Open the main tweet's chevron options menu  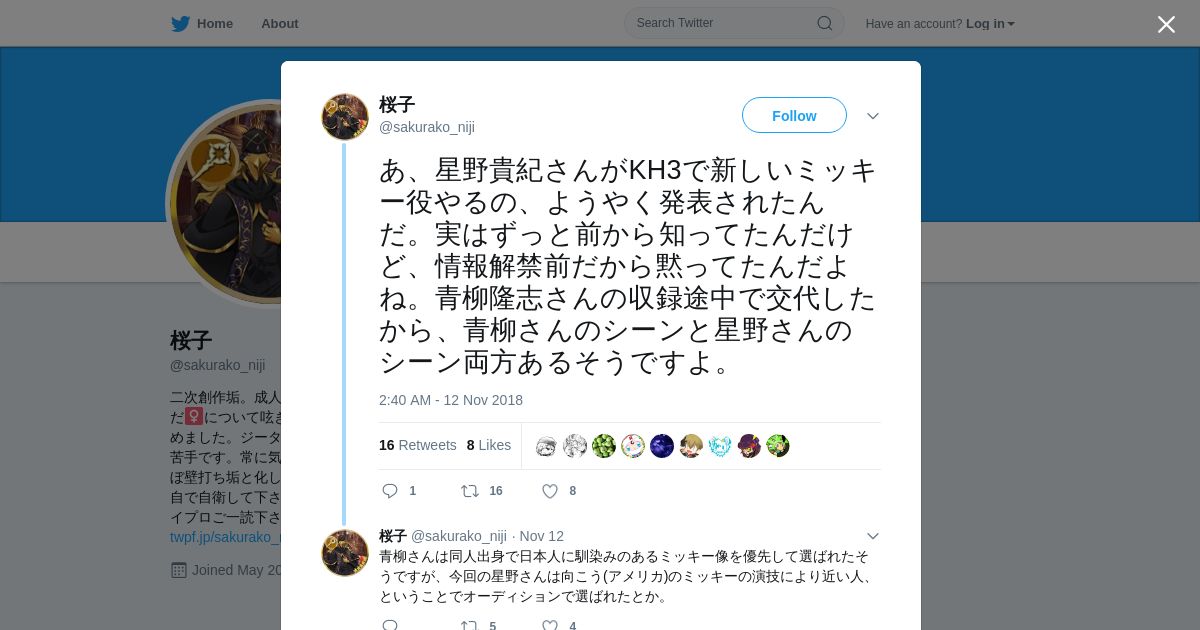(x=873, y=116)
